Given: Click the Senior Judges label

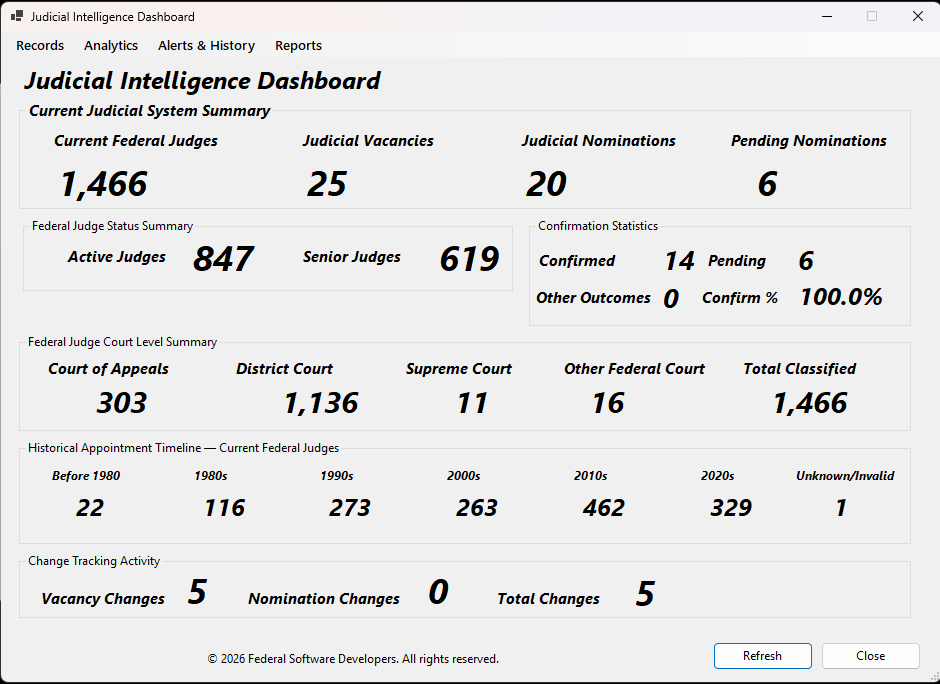Looking at the screenshot, I should (352, 257).
